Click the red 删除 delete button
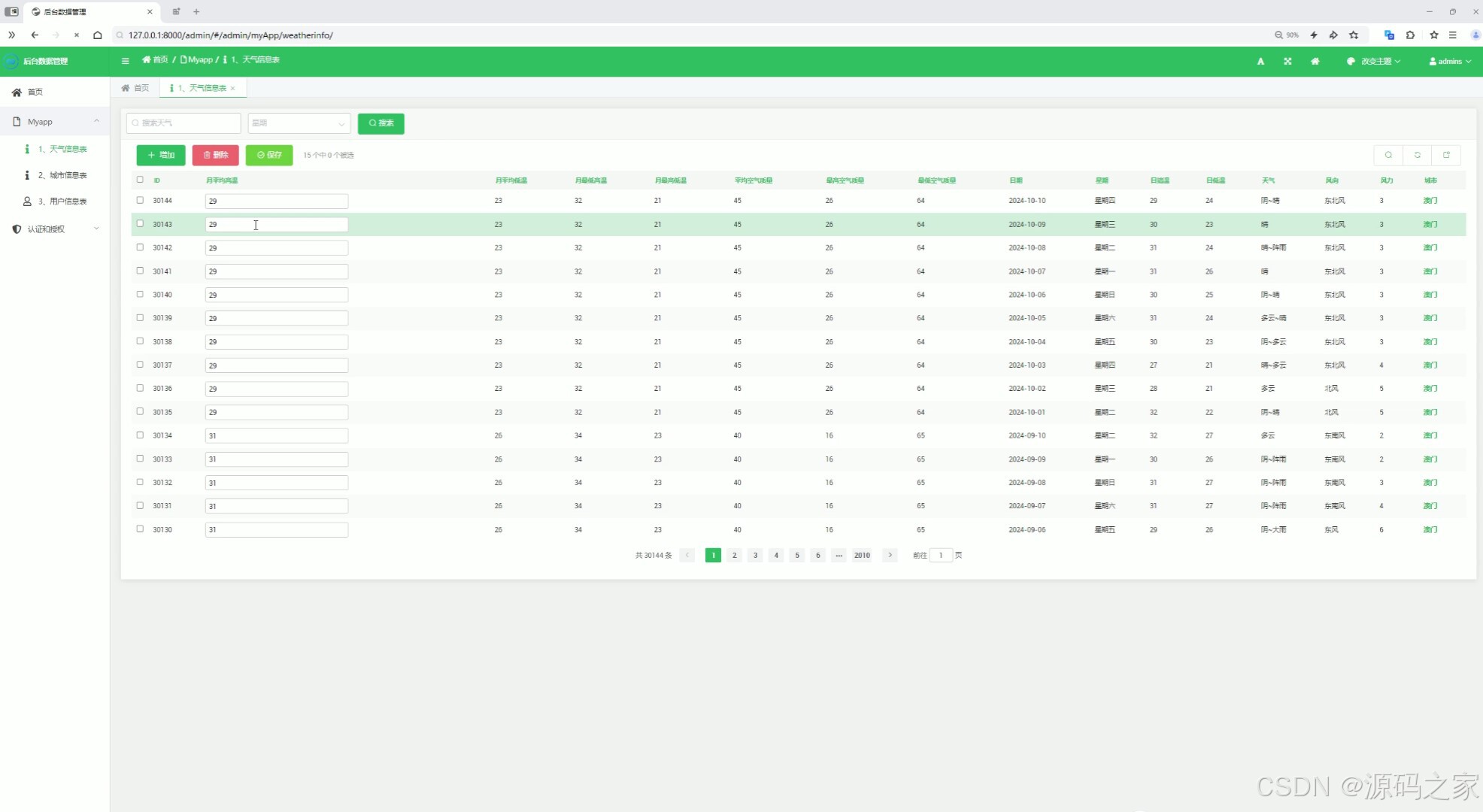This screenshot has height=812, width=1483. click(x=215, y=155)
